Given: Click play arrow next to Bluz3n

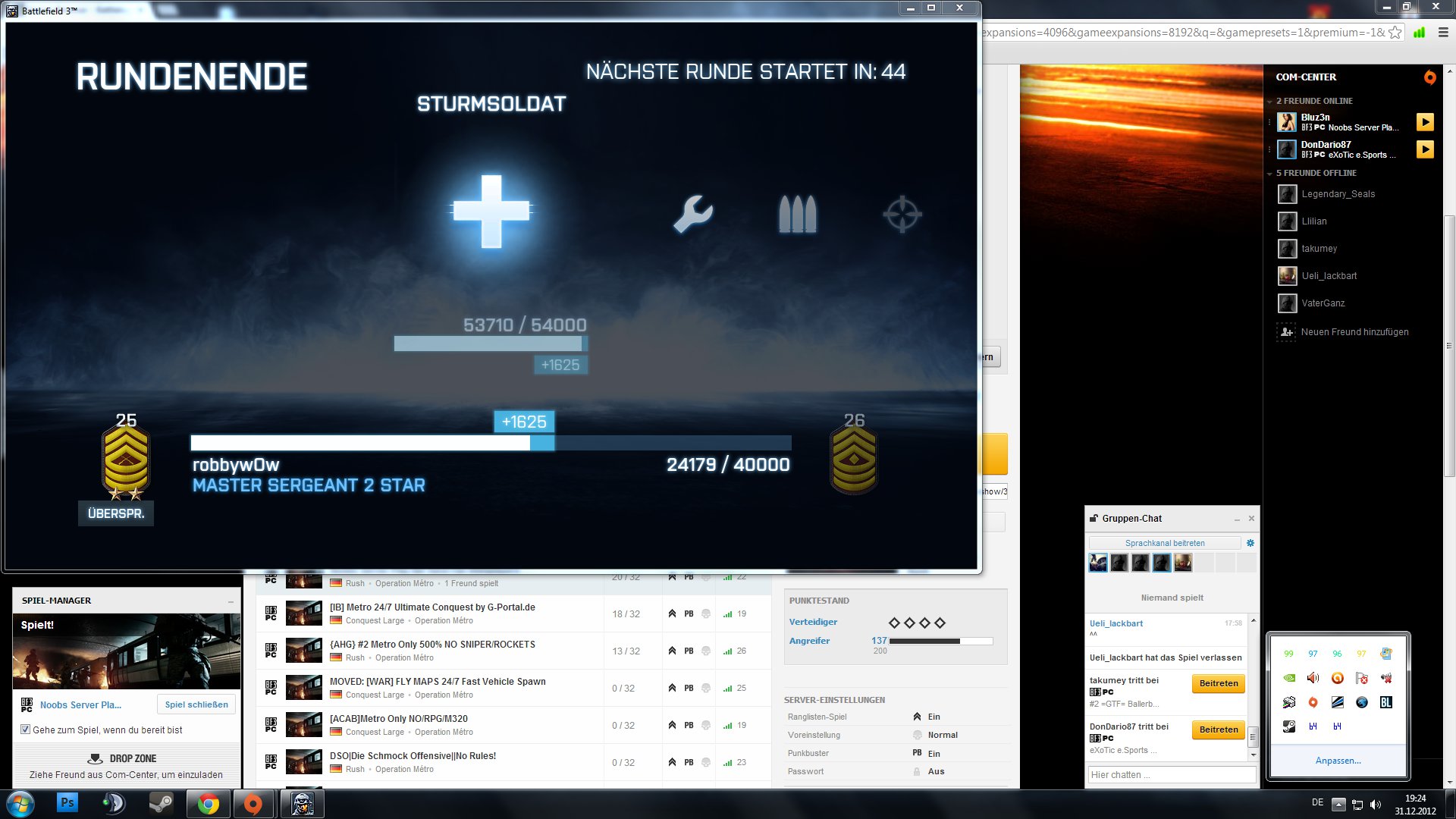Looking at the screenshot, I should [x=1425, y=122].
